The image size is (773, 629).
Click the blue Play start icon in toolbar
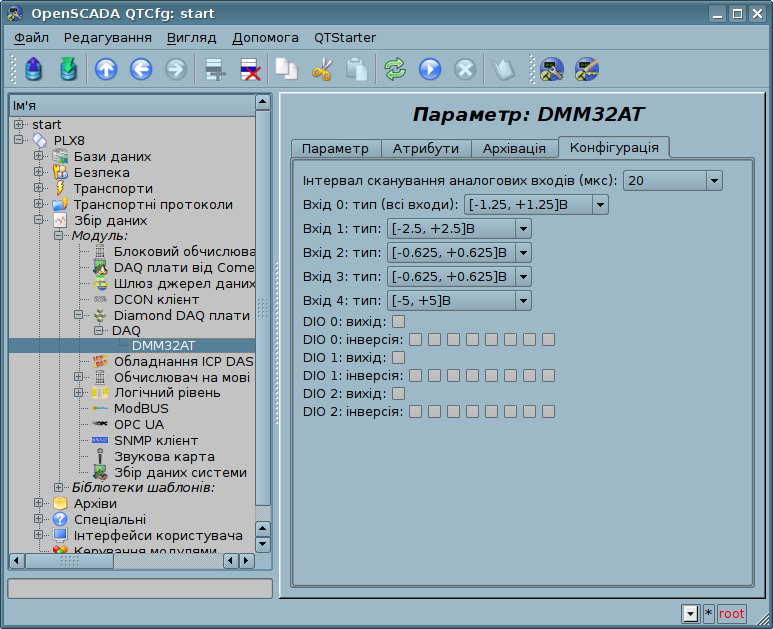(x=430, y=69)
